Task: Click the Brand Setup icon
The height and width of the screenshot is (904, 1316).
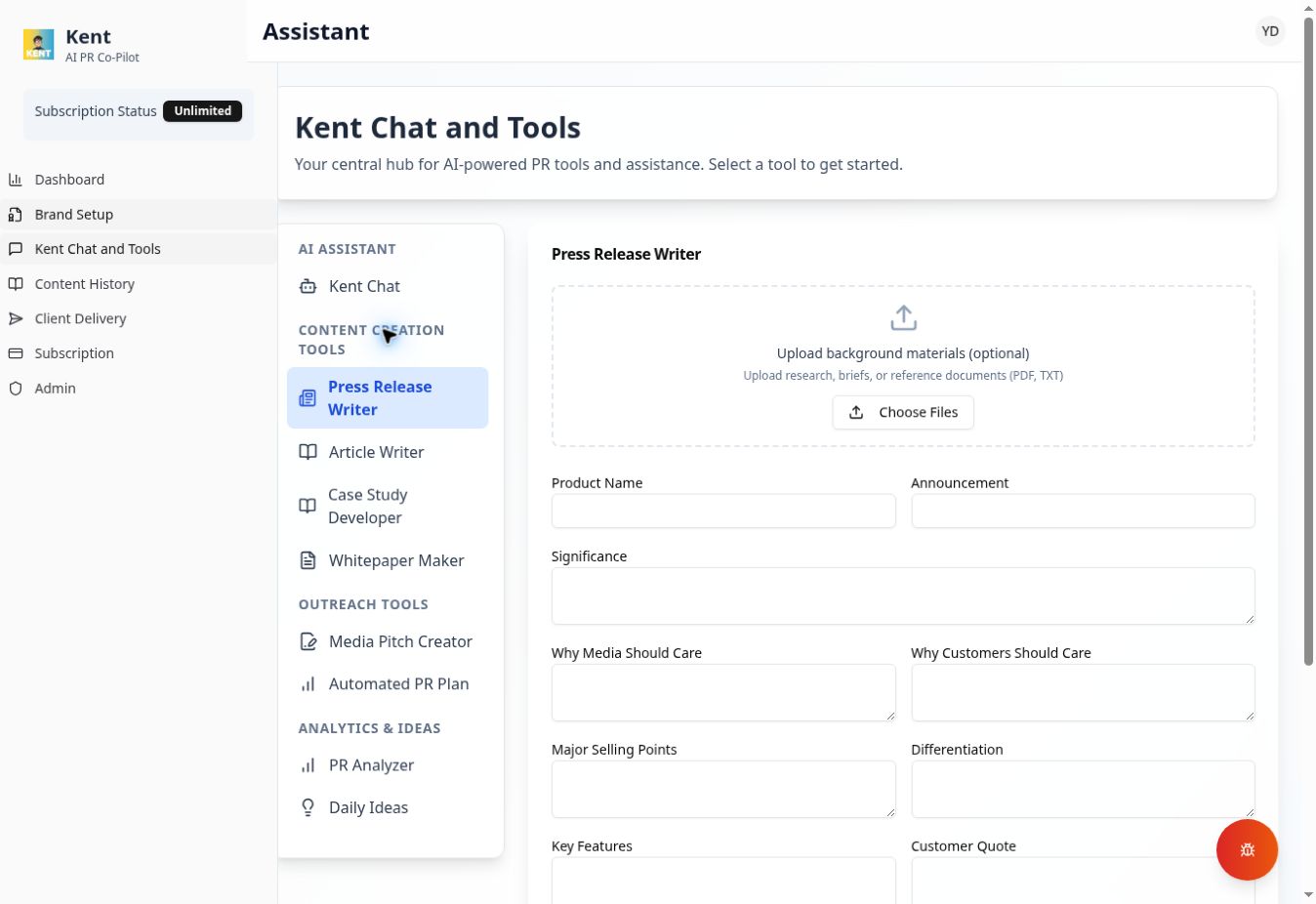Action: tap(16, 215)
